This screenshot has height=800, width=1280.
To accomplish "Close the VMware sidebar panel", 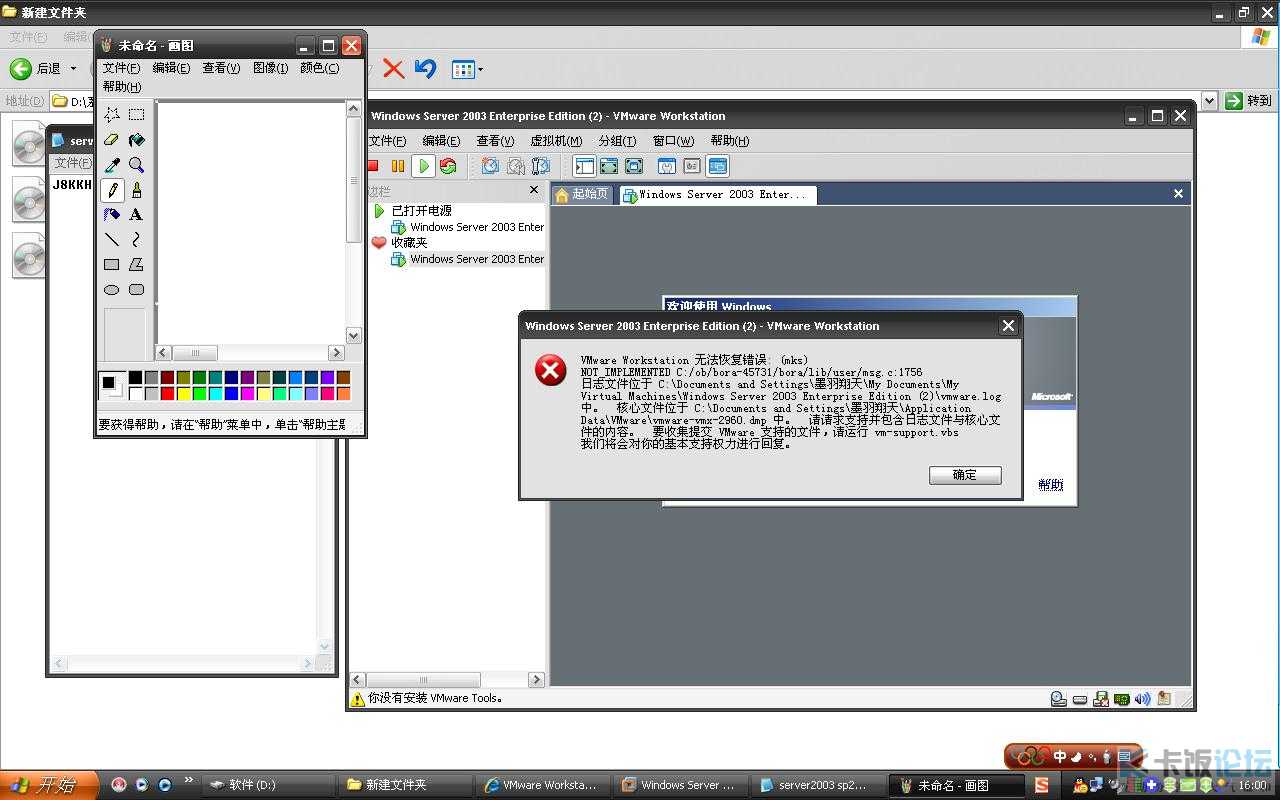I will (x=533, y=190).
